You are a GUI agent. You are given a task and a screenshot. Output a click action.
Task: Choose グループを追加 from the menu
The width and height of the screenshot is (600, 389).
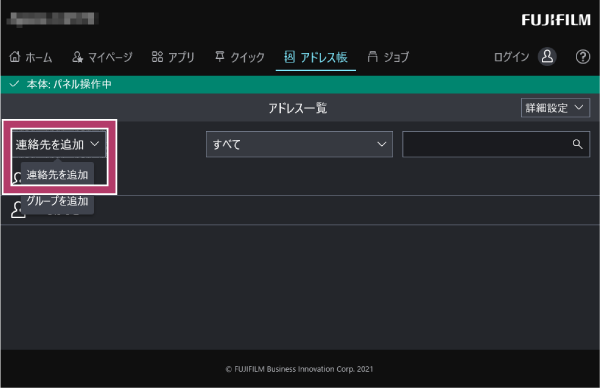57,201
